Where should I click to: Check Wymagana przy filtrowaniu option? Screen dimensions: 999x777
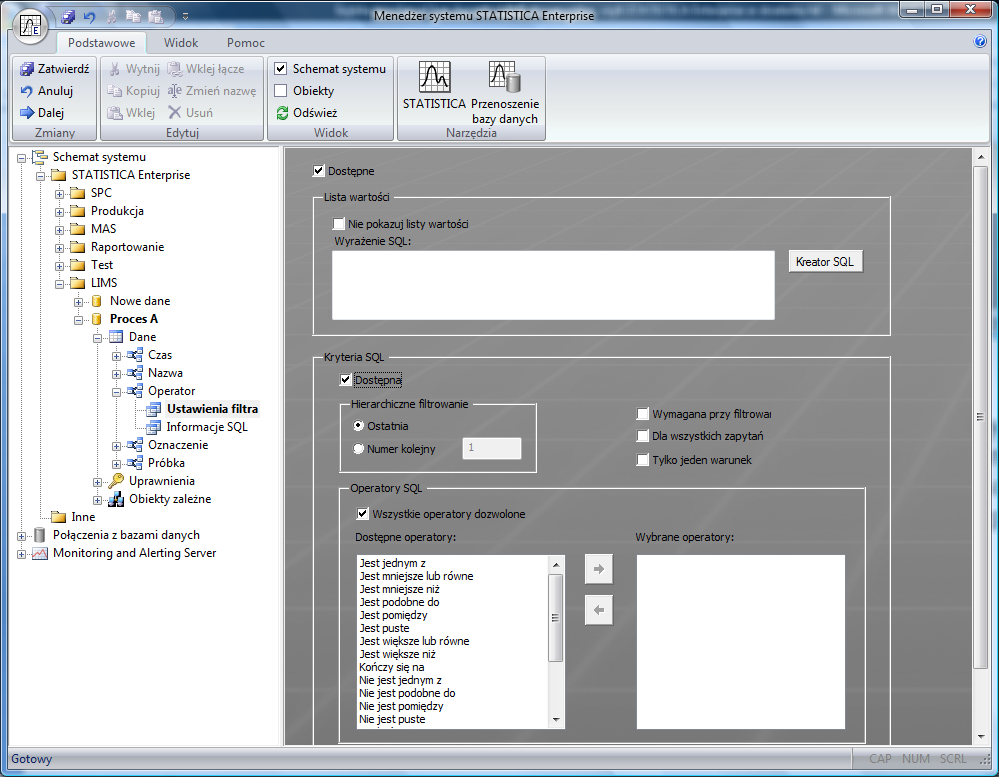(642, 414)
